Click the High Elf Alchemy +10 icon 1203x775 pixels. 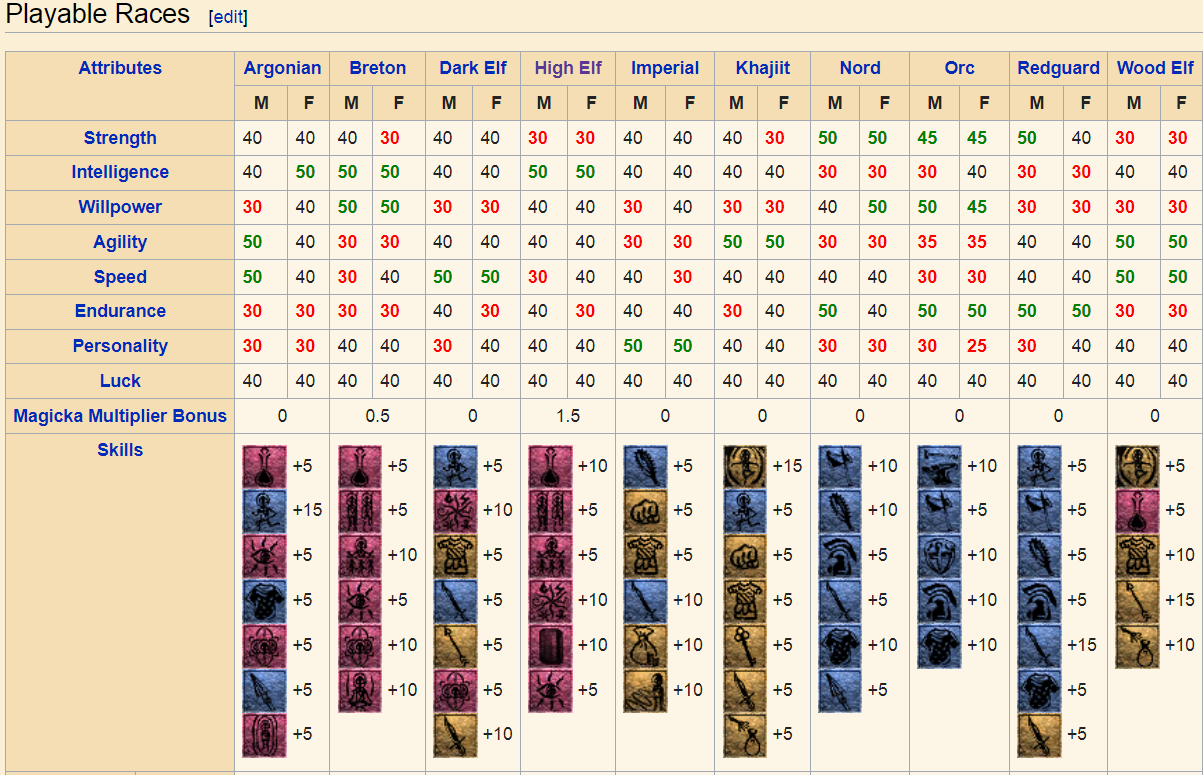pyautogui.click(x=550, y=467)
